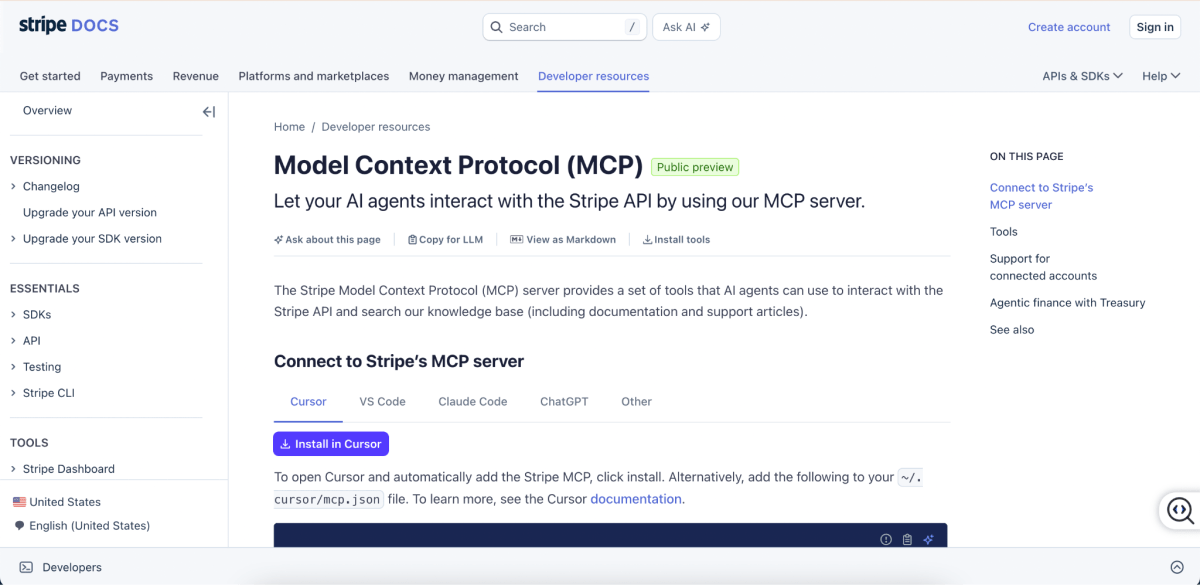Open the floating code search magnifier widget
The width and height of the screenshot is (1200, 585).
pos(1180,511)
